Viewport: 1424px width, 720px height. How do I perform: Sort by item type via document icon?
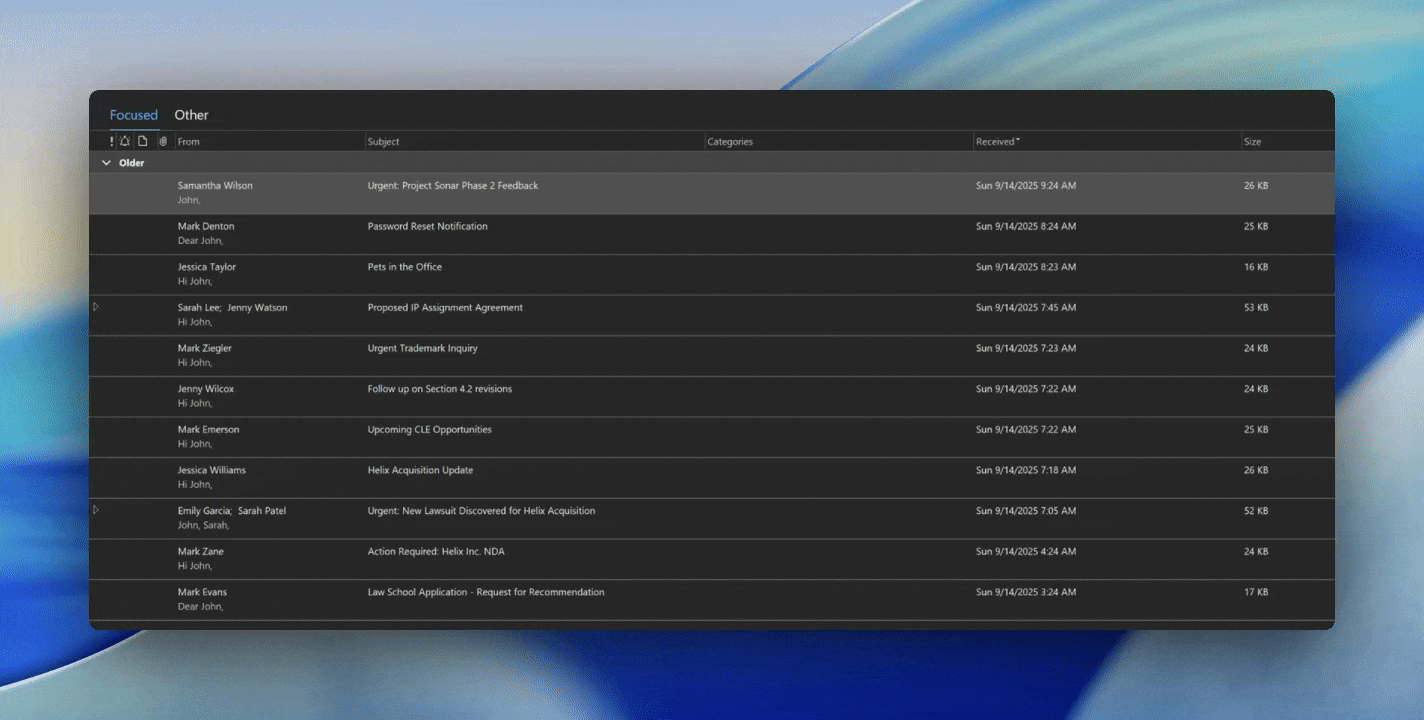pyautogui.click(x=143, y=141)
